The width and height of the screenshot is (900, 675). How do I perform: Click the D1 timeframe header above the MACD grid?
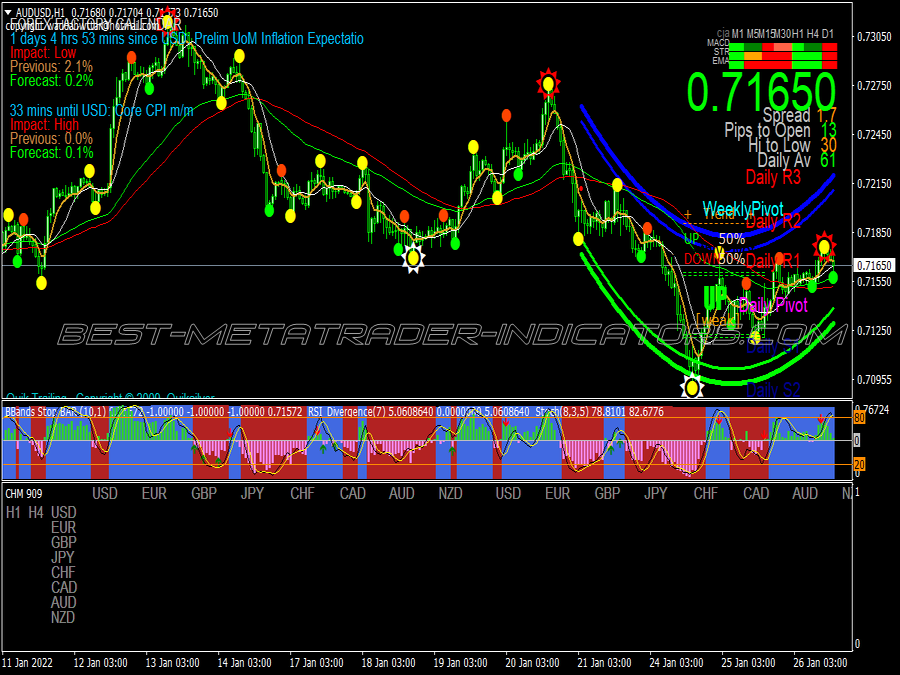click(x=828, y=34)
